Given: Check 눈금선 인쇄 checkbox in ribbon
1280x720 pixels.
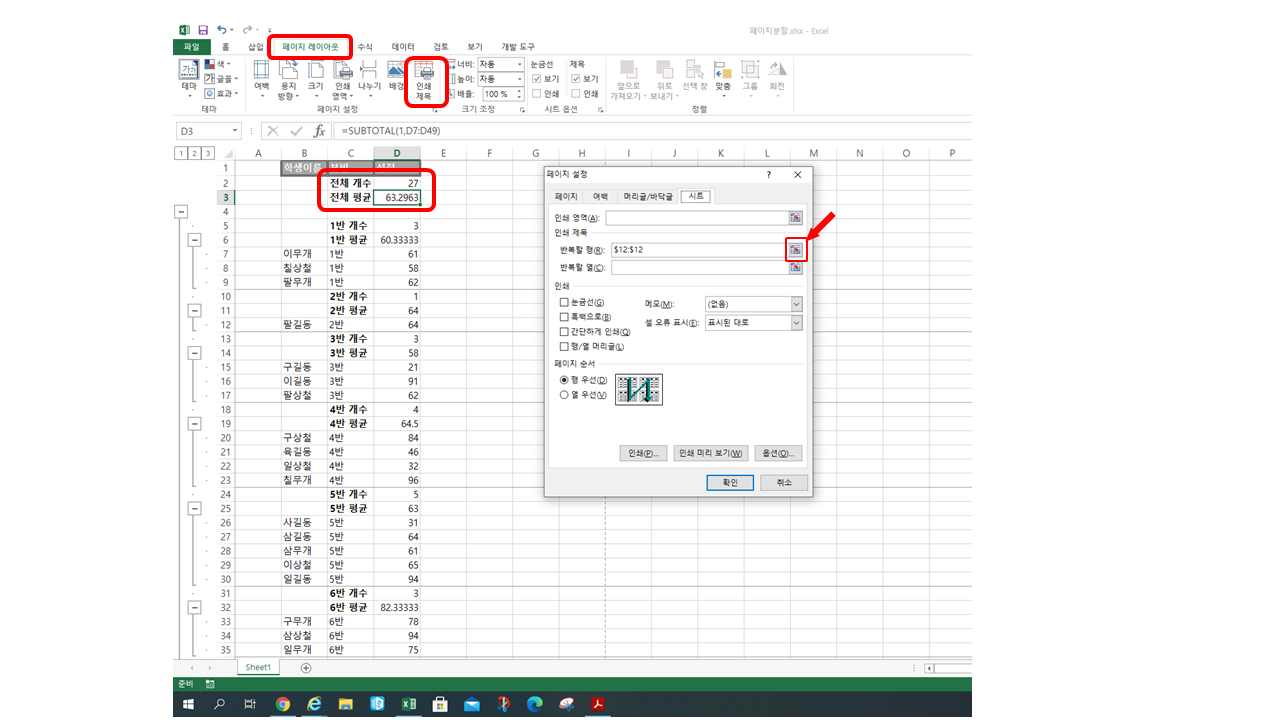Looking at the screenshot, I should click(538, 94).
